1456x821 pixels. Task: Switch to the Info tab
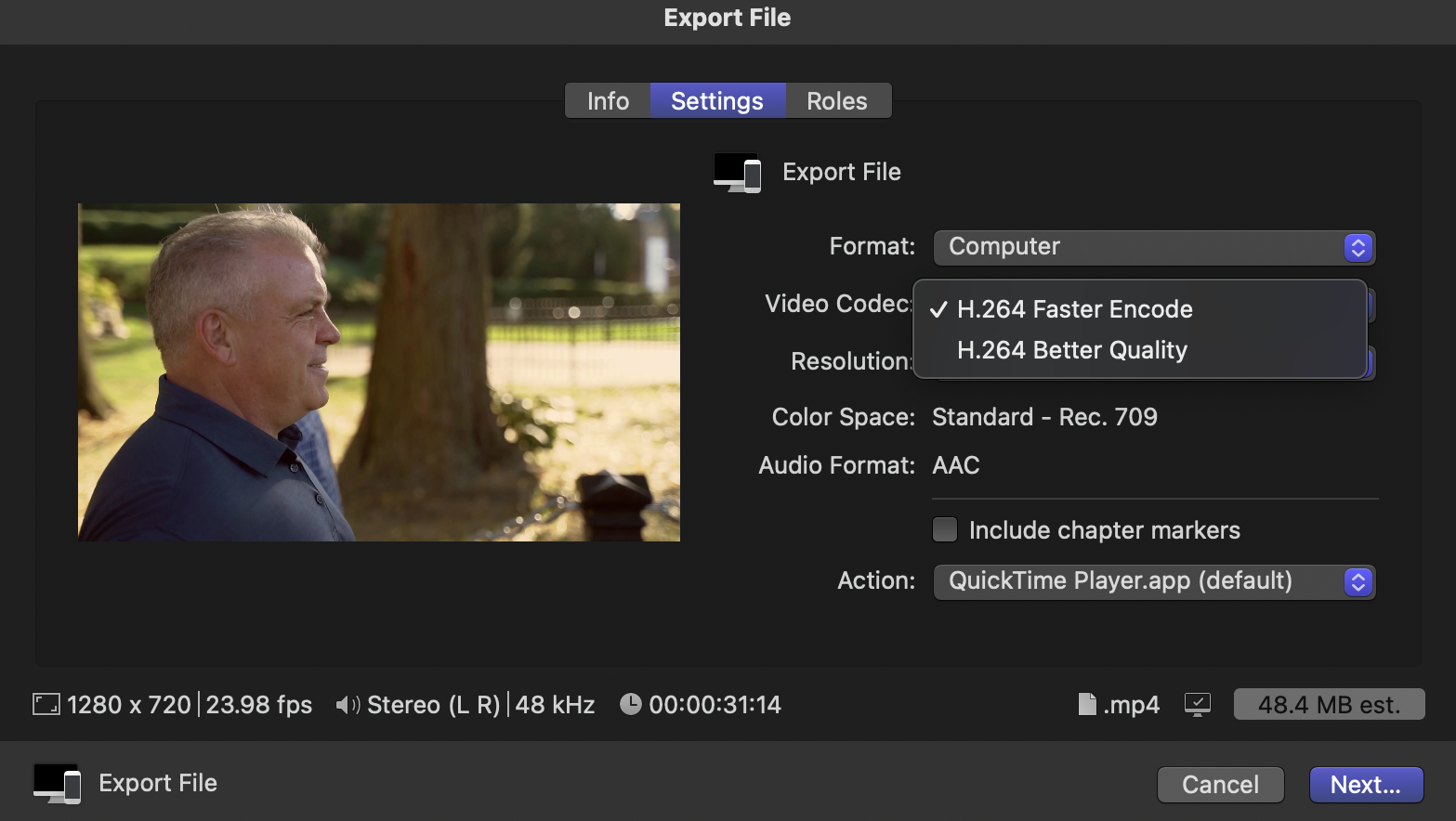(x=608, y=100)
